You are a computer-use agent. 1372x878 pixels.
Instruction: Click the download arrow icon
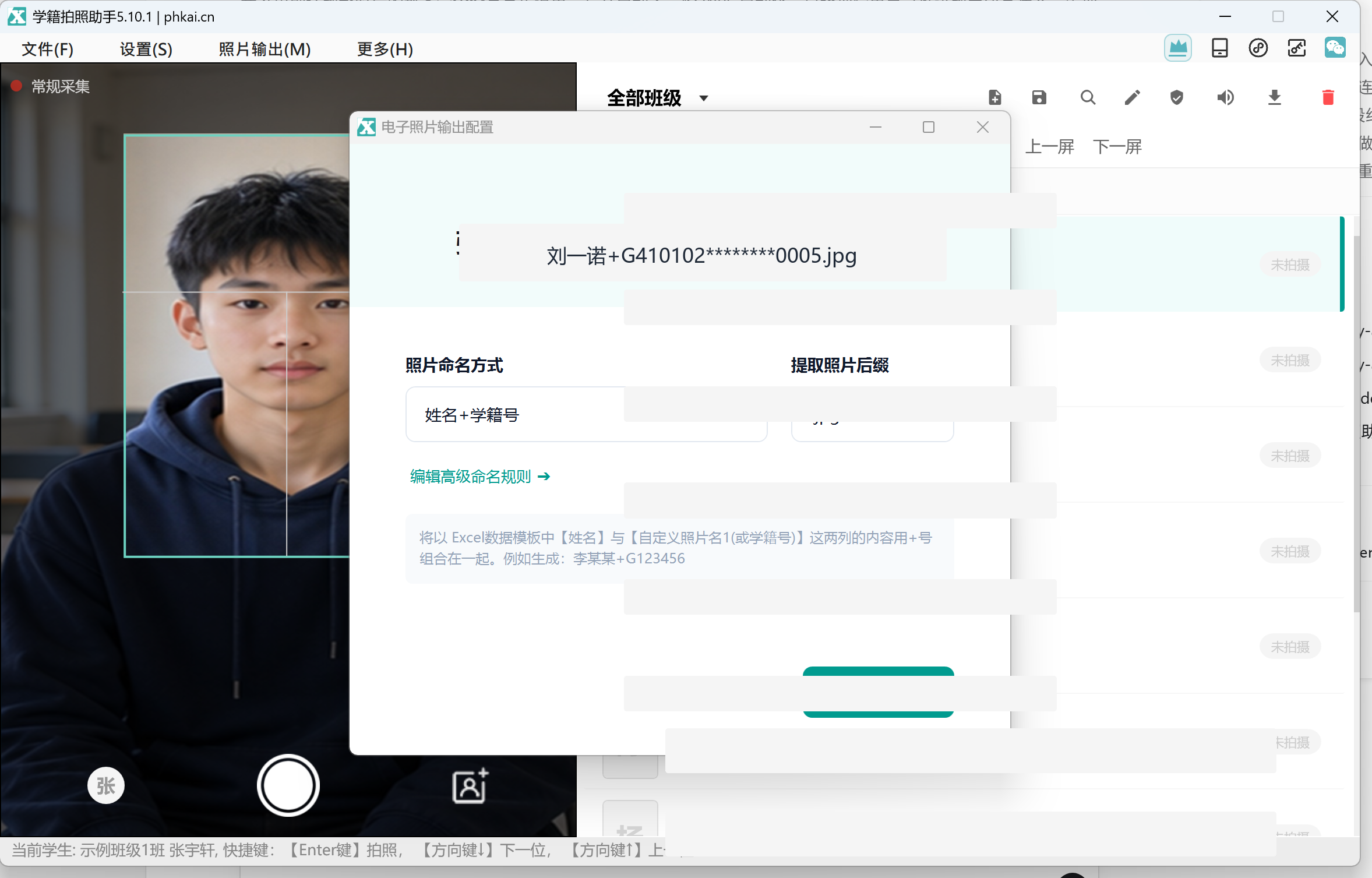[x=1274, y=97]
